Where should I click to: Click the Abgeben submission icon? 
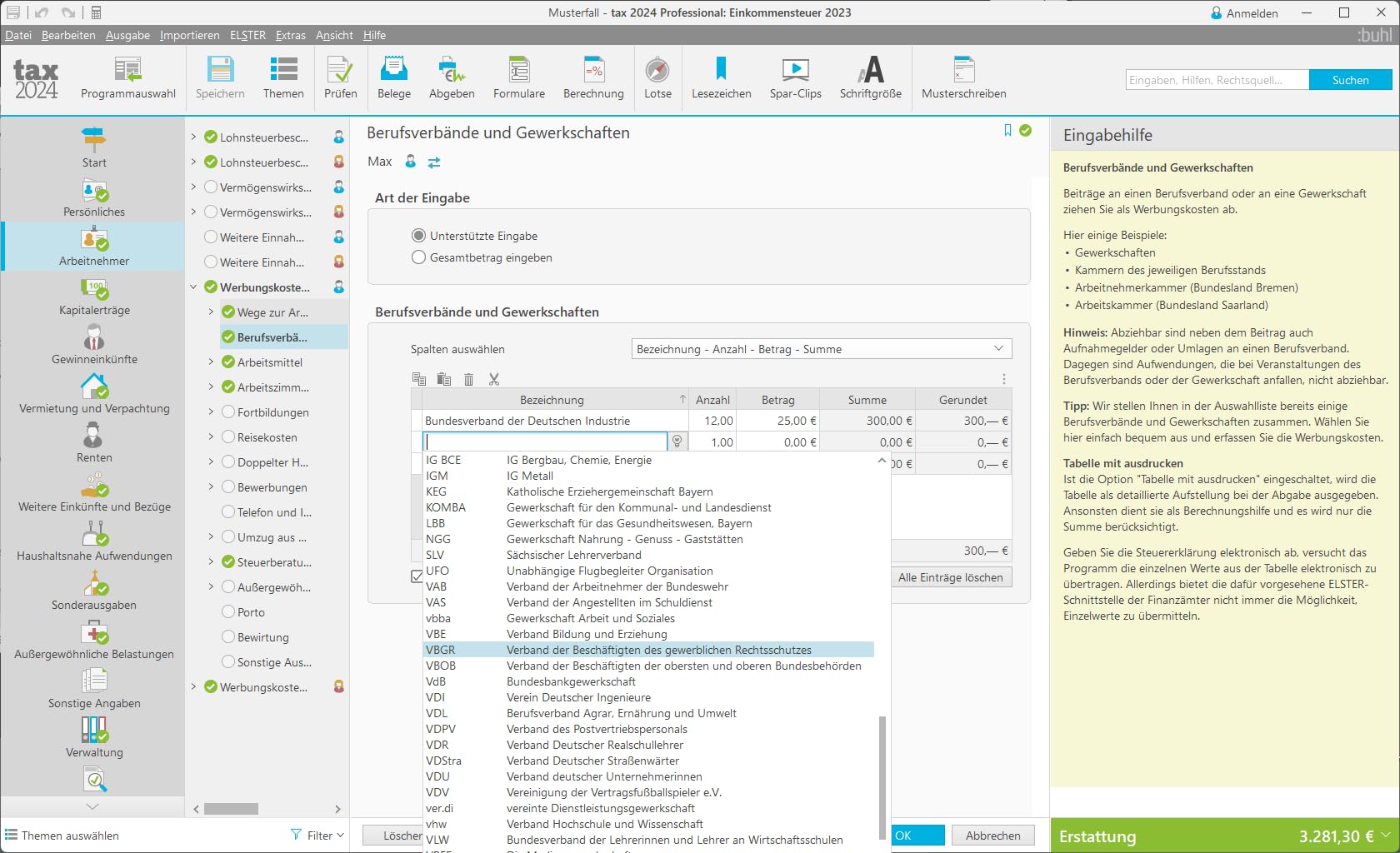click(452, 70)
